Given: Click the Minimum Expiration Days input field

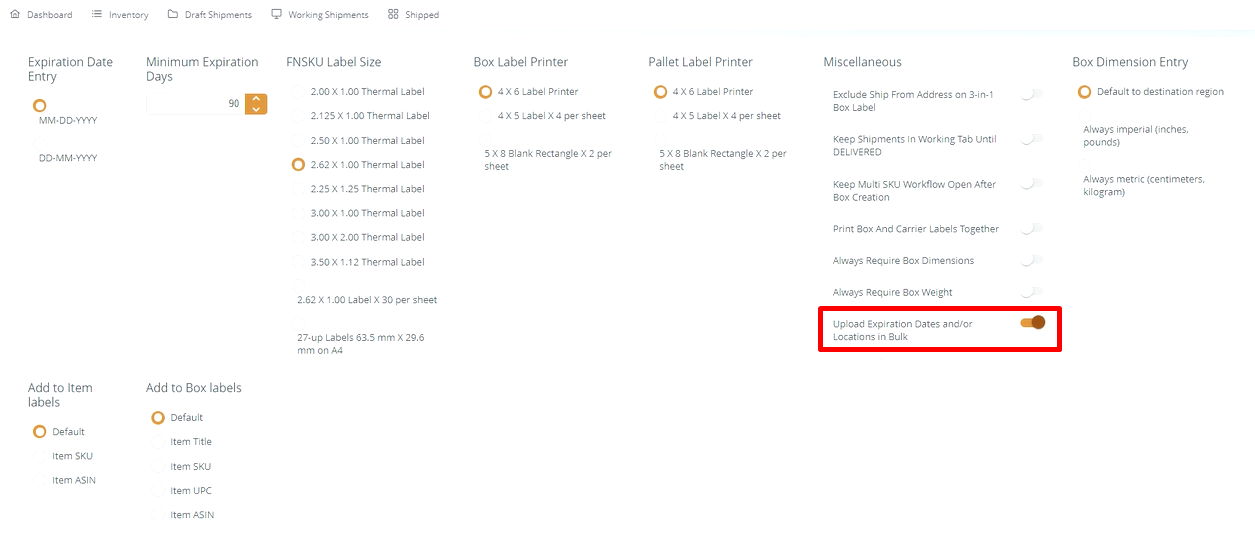Looking at the screenshot, I should tap(194, 103).
